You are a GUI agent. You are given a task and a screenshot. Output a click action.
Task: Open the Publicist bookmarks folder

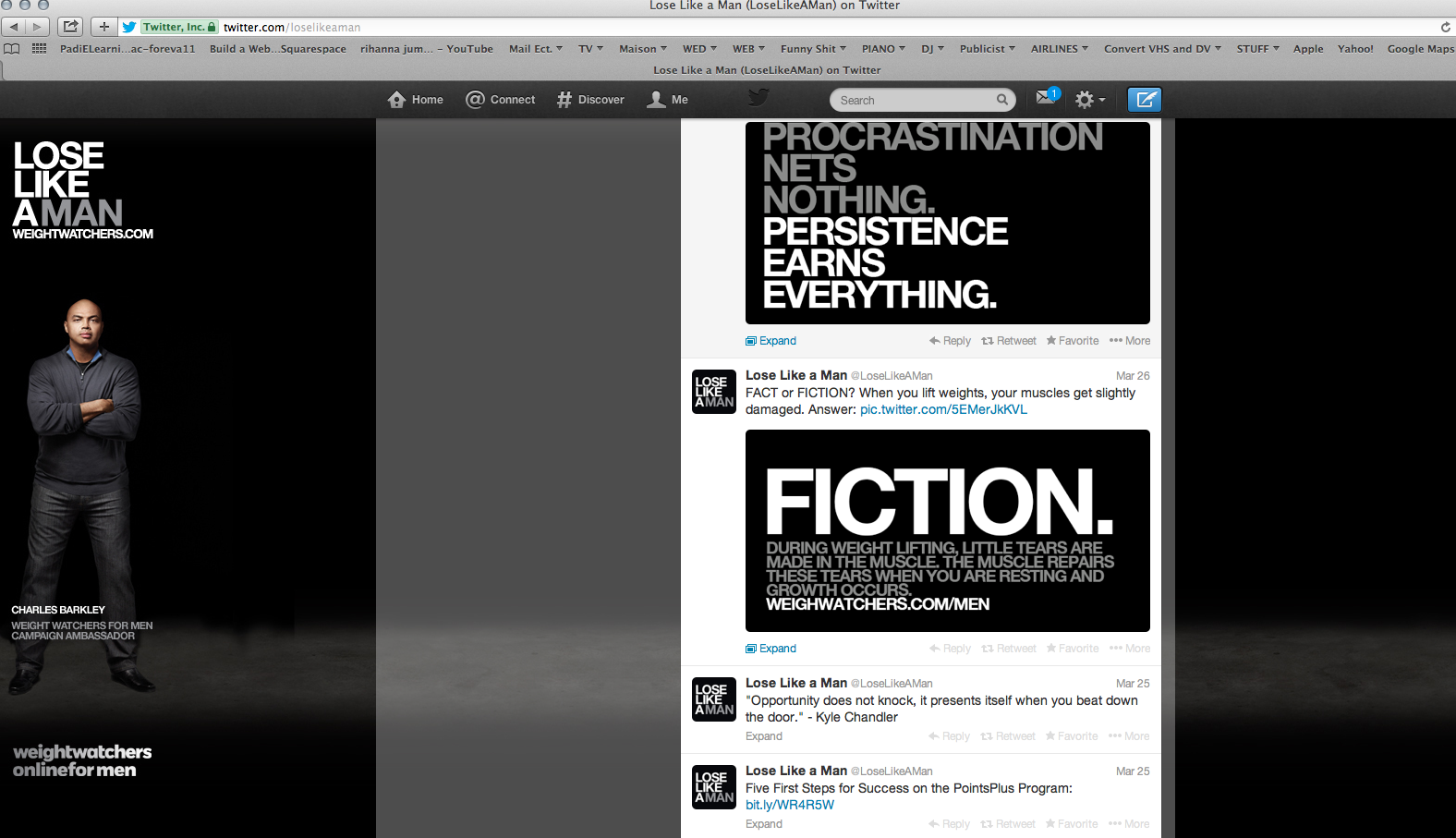click(x=987, y=49)
